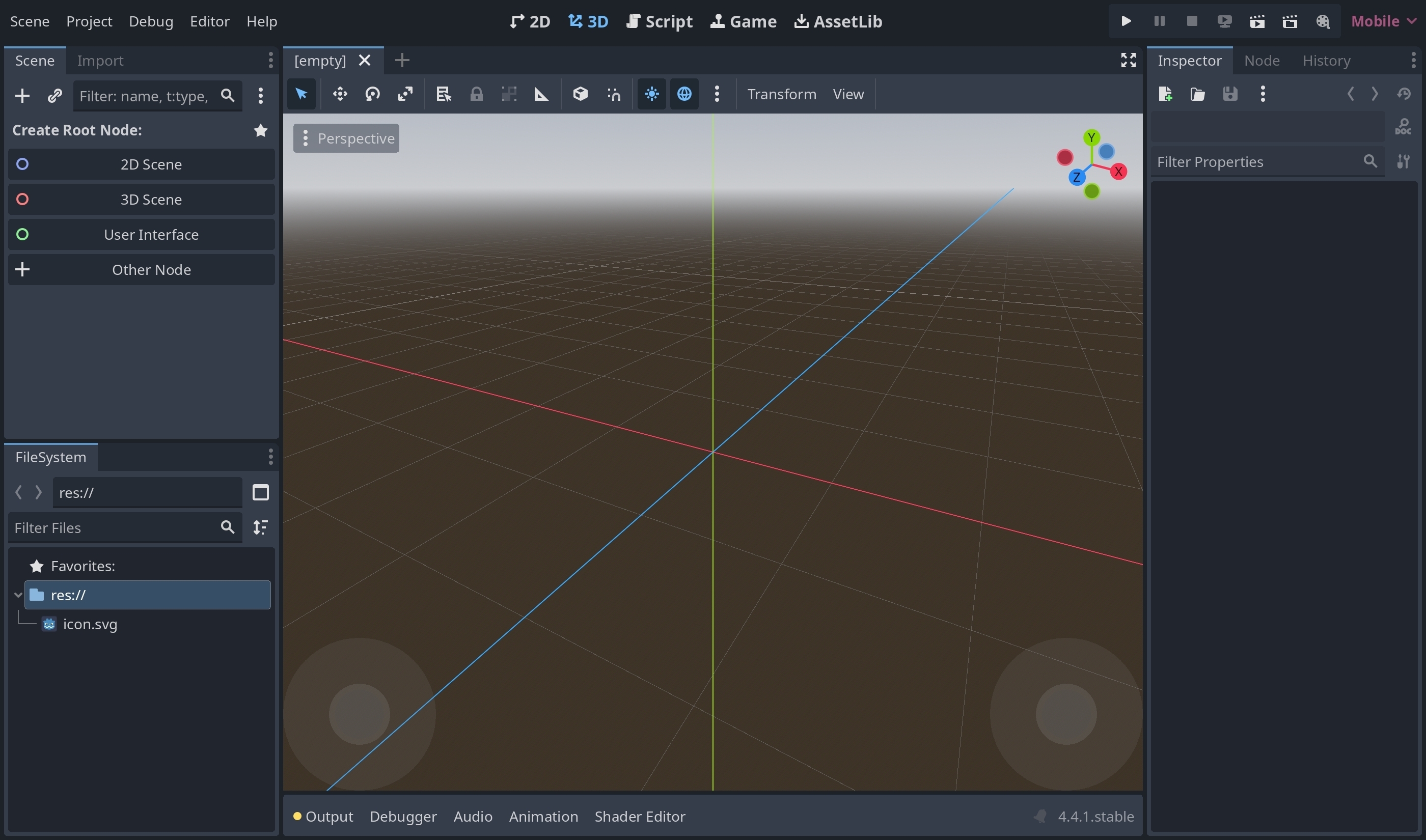
Task: Open the list-select nodes tool
Action: (x=443, y=94)
